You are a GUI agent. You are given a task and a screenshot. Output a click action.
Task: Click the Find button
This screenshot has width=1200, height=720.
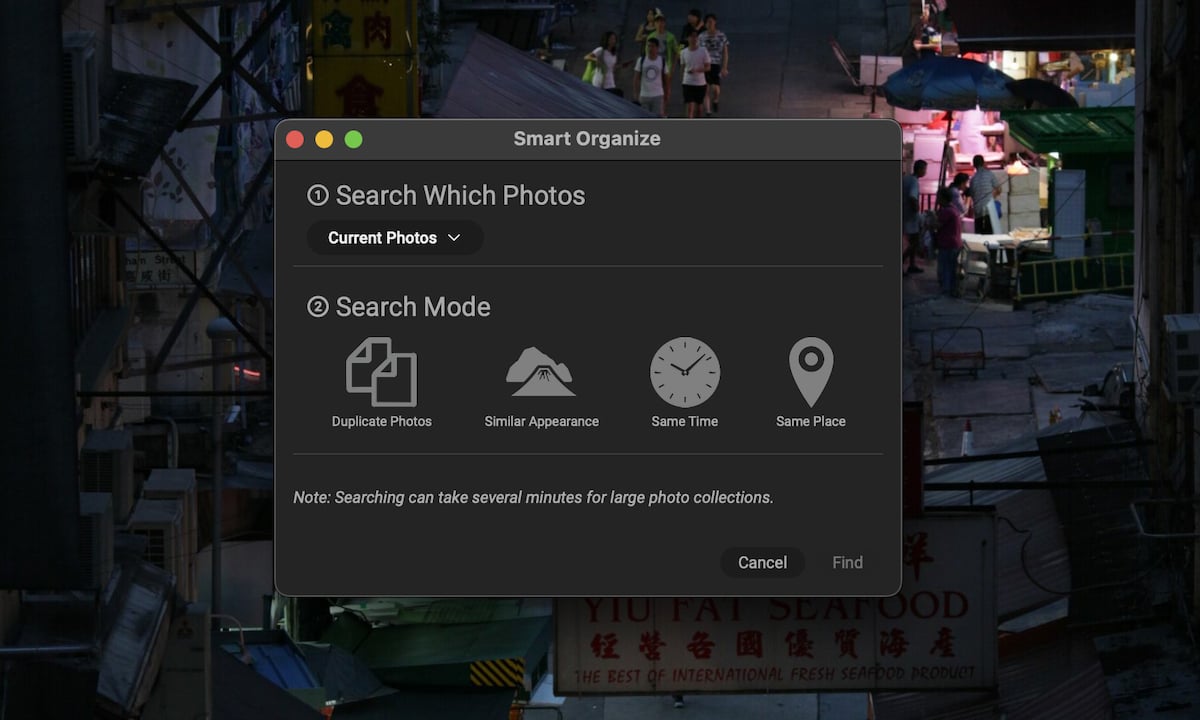(x=847, y=562)
